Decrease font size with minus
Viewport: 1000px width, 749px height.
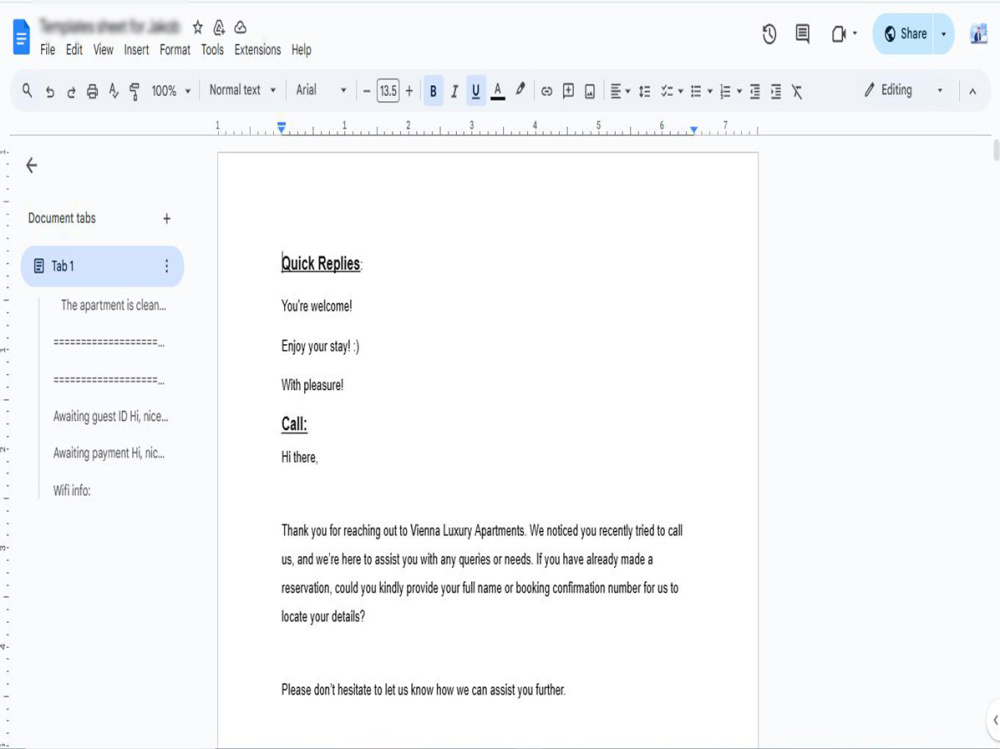pyautogui.click(x=367, y=91)
